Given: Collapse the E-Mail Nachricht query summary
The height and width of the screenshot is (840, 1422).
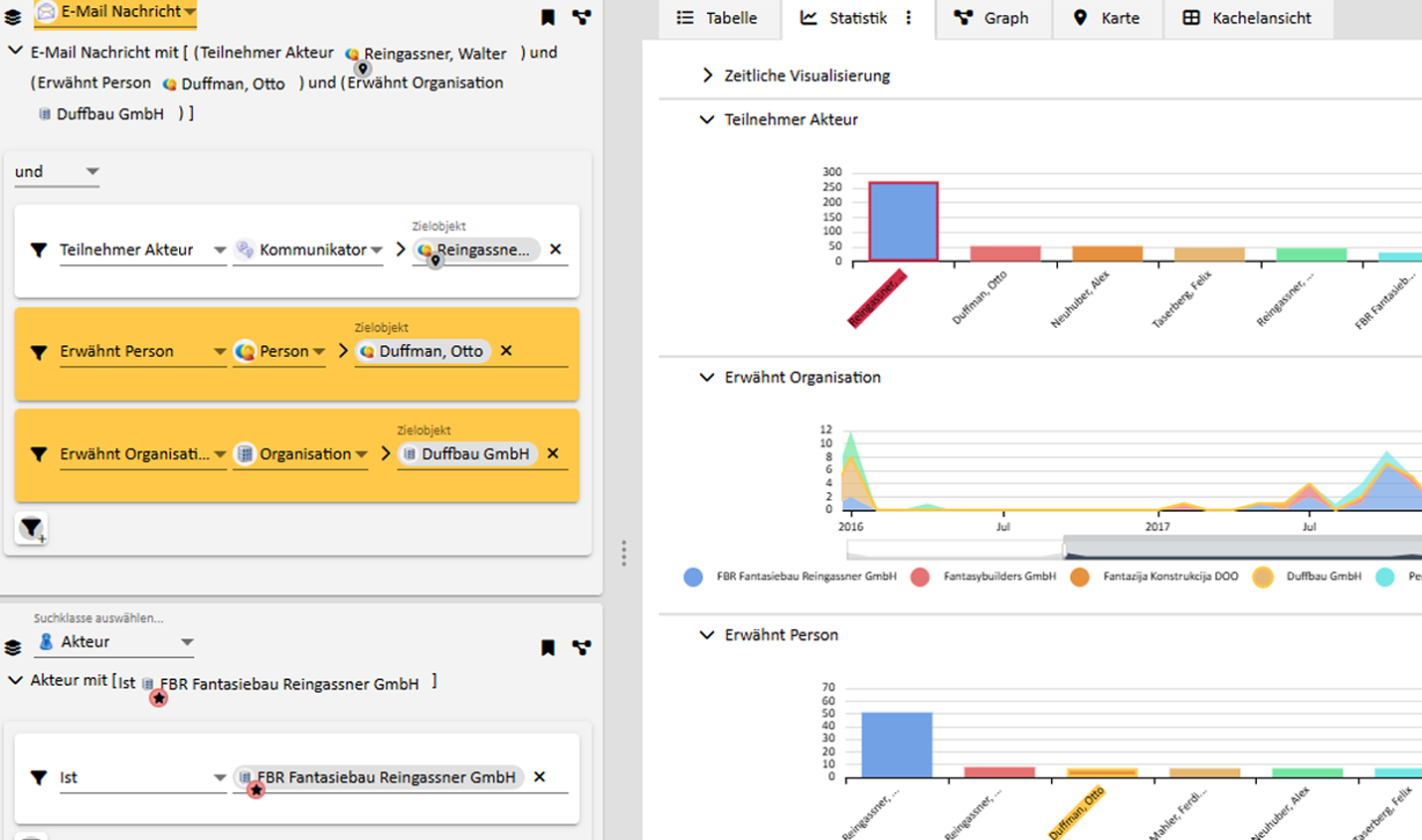Looking at the screenshot, I should 15,51.
